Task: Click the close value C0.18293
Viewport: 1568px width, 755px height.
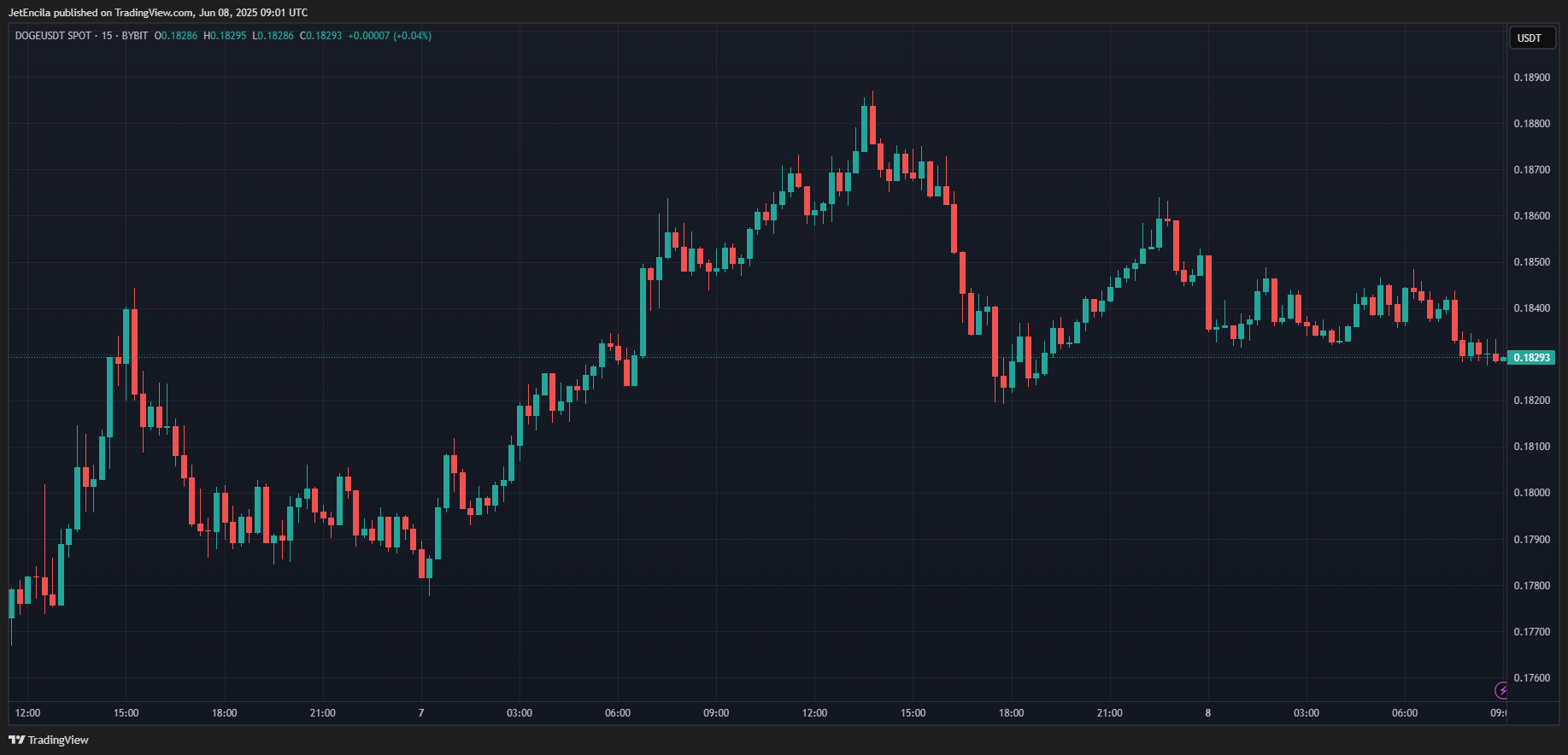Action: pyautogui.click(x=320, y=36)
